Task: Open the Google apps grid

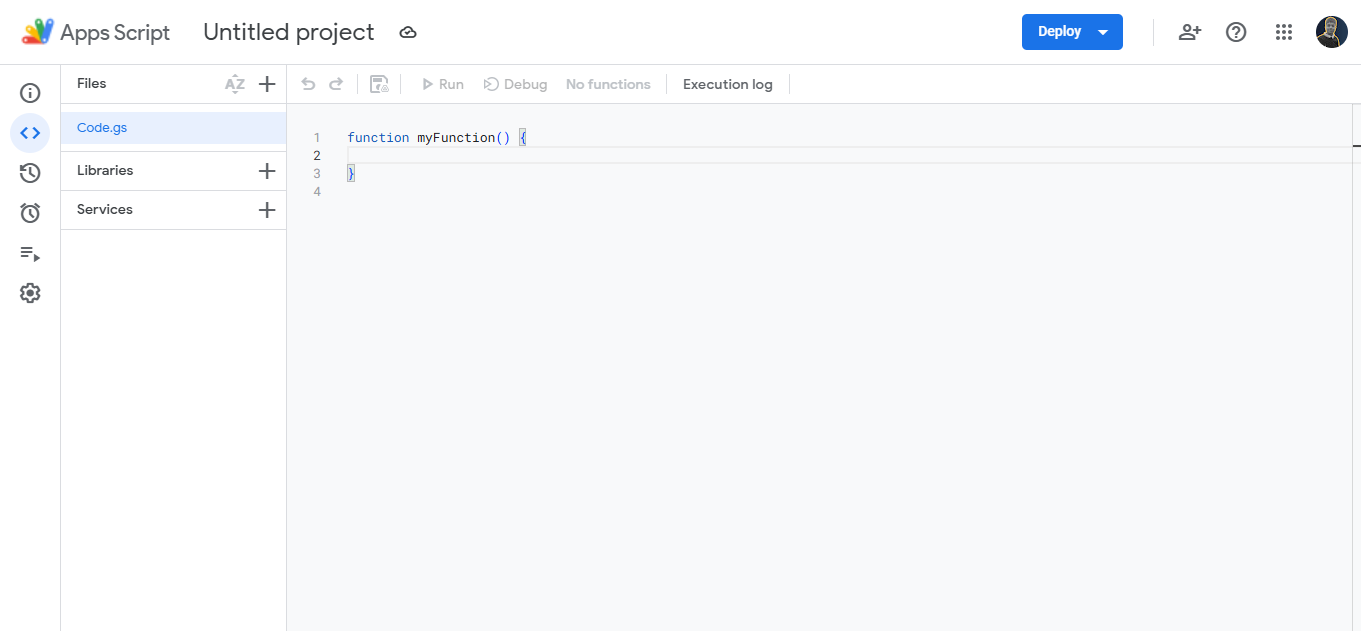Action: pos(1284,32)
